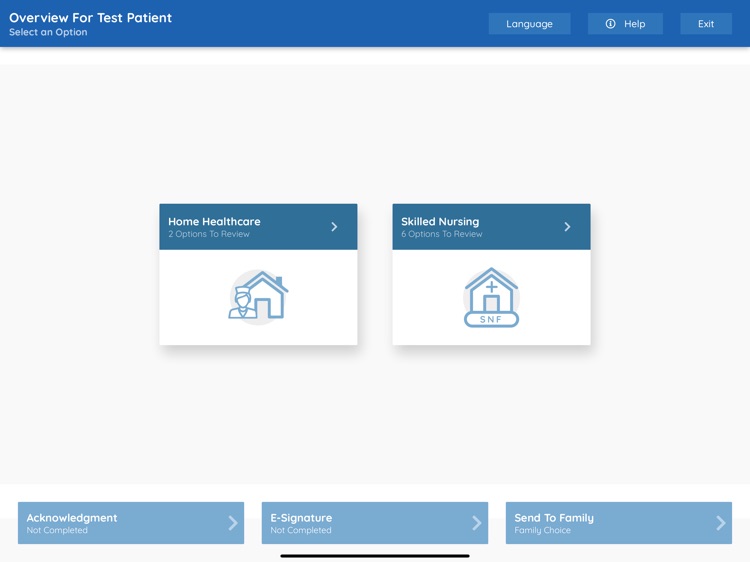Click the SNF skilled nursing facility icon

pos(491,297)
